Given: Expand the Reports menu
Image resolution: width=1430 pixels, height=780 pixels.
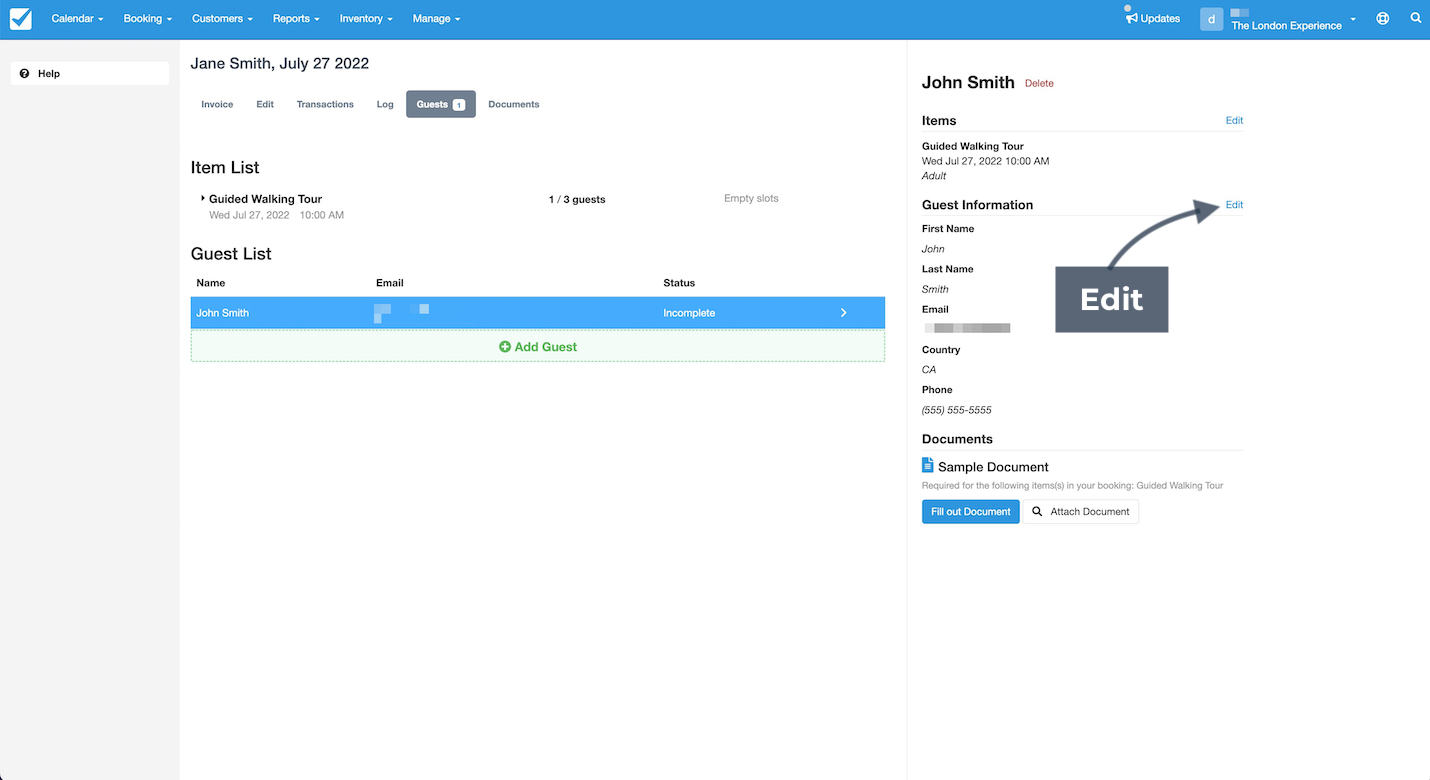Looking at the screenshot, I should point(296,19).
